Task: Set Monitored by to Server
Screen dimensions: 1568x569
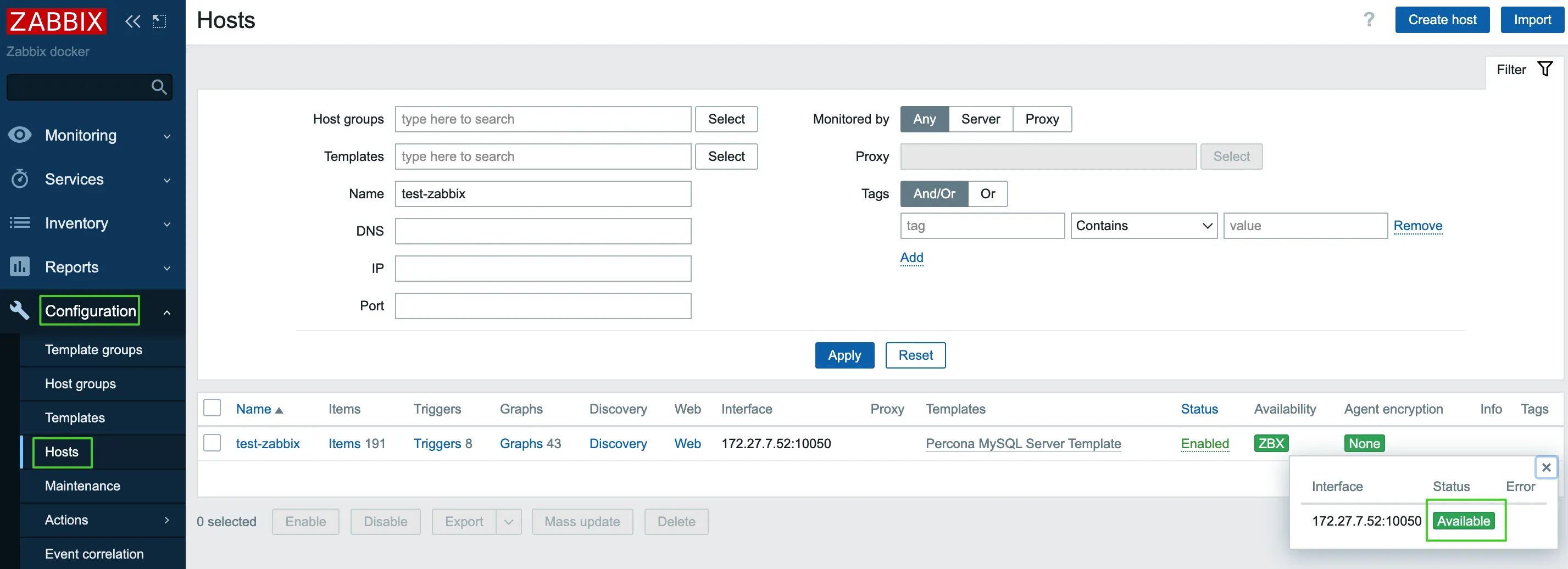Action: click(x=980, y=119)
